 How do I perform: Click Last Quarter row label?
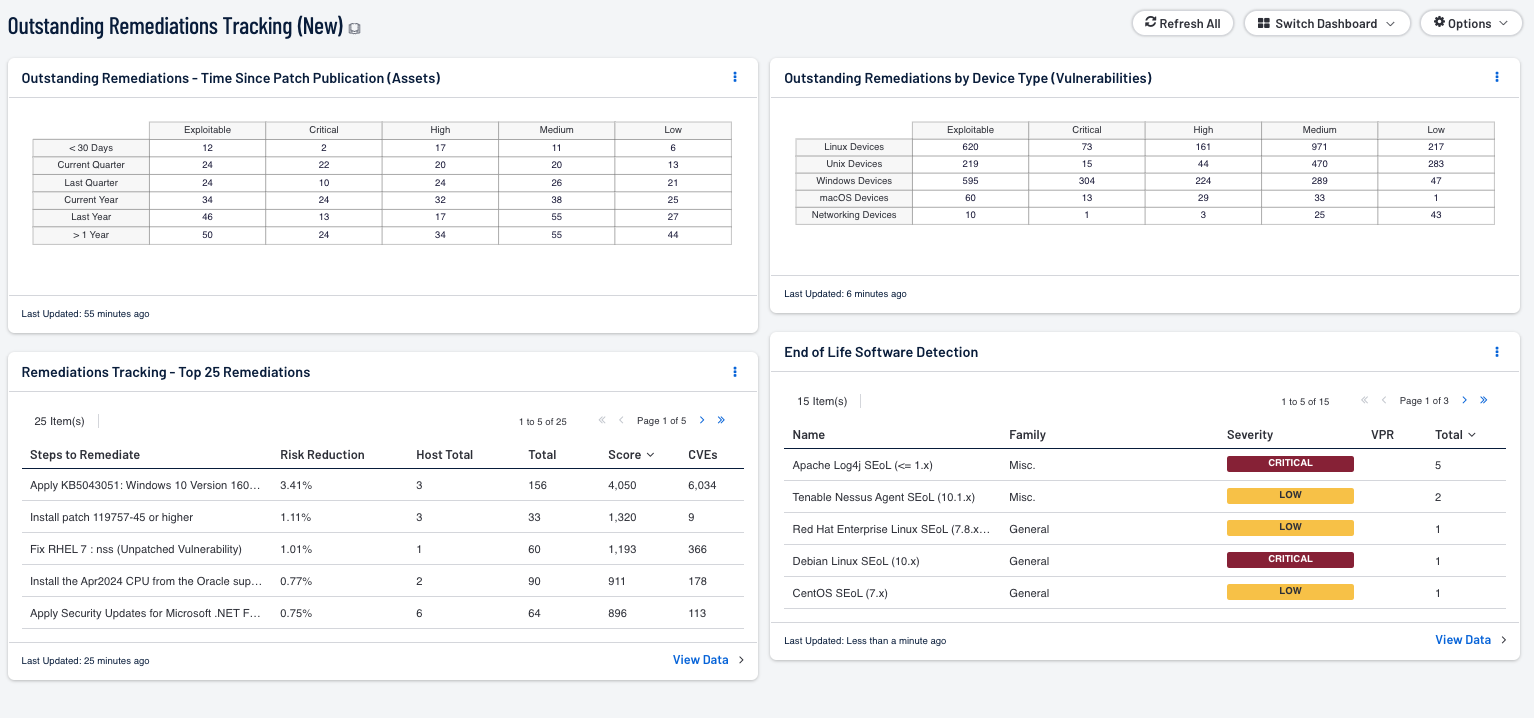pyautogui.click(x=91, y=183)
